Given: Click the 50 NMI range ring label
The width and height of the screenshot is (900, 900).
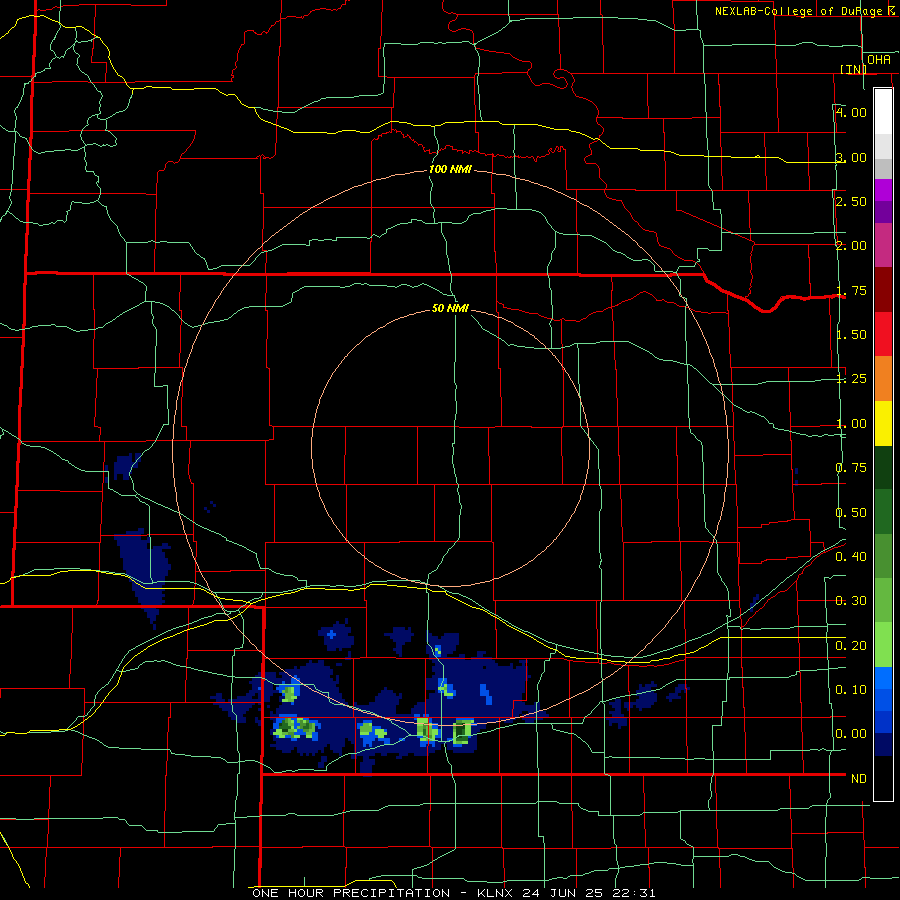Looking at the screenshot, I should 450,308.
